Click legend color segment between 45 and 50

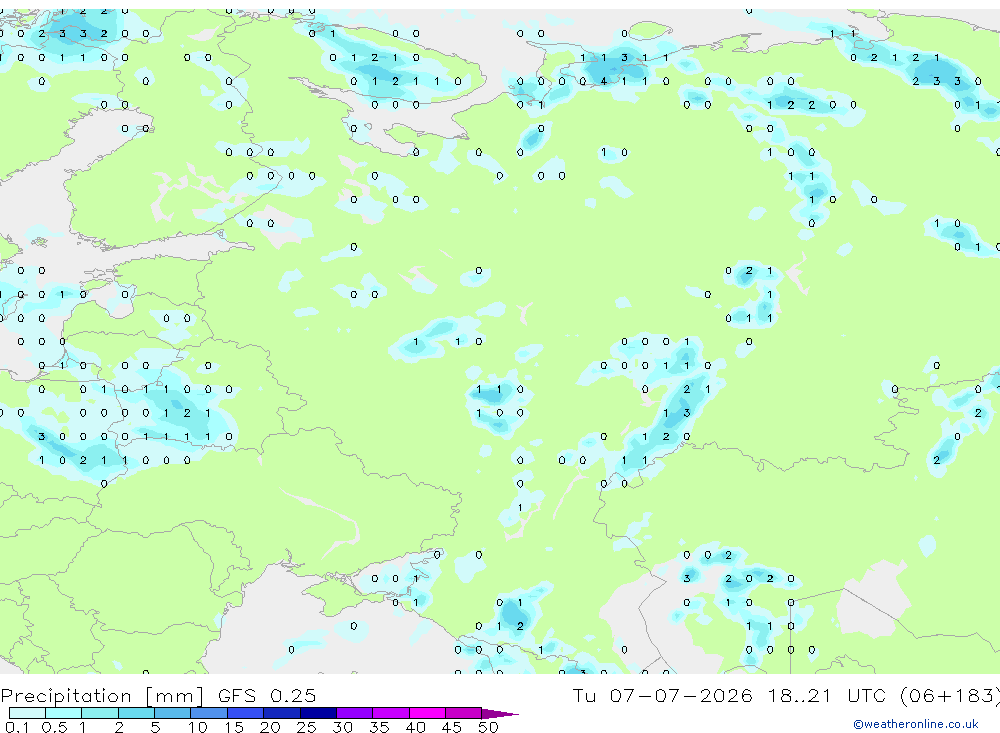(x=463, y=713)
